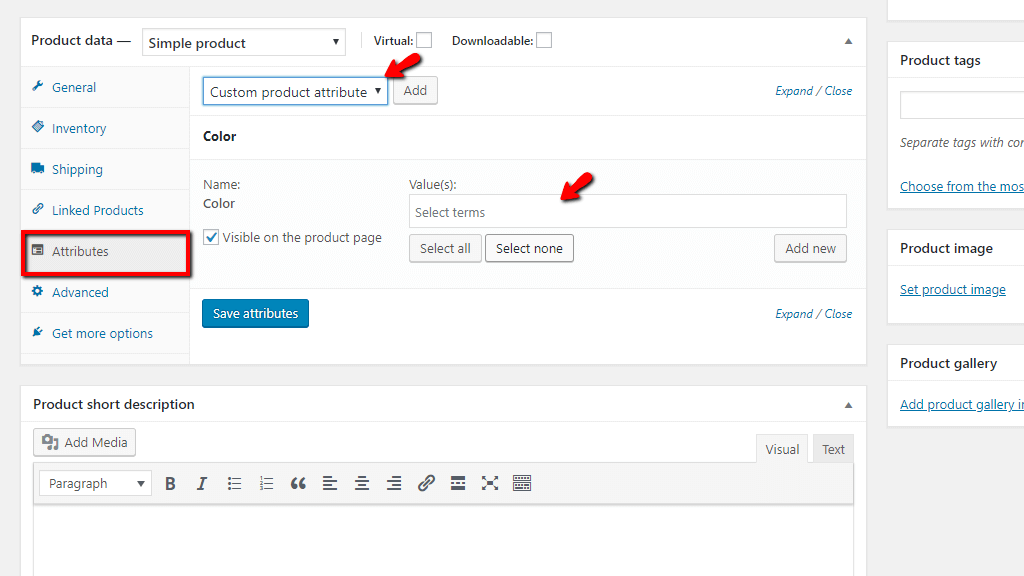The height and width of the screenshot is (576, 1024).
Task: Enable the Virtual checkbox
Action: pos(424,40)
